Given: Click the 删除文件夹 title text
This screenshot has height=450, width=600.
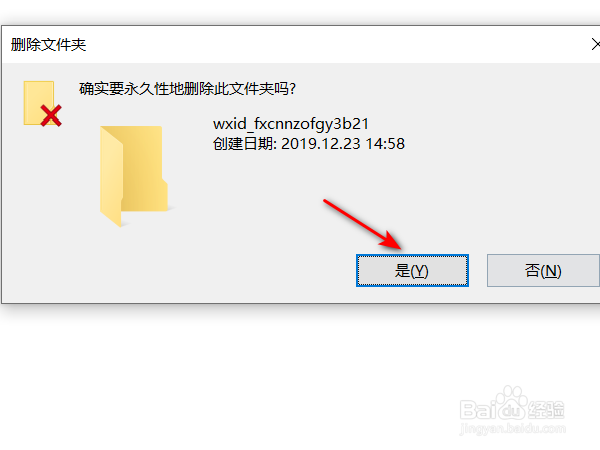Looking at the screenshot, I should pos(48,45).
